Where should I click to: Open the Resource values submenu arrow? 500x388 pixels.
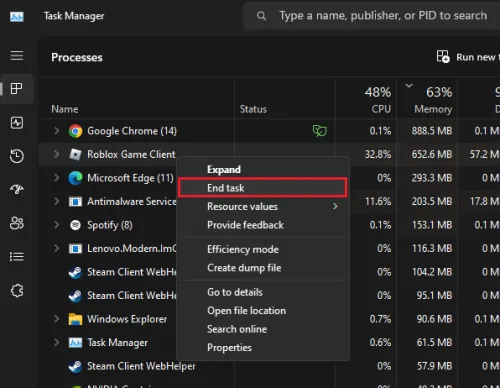point(335,206)
